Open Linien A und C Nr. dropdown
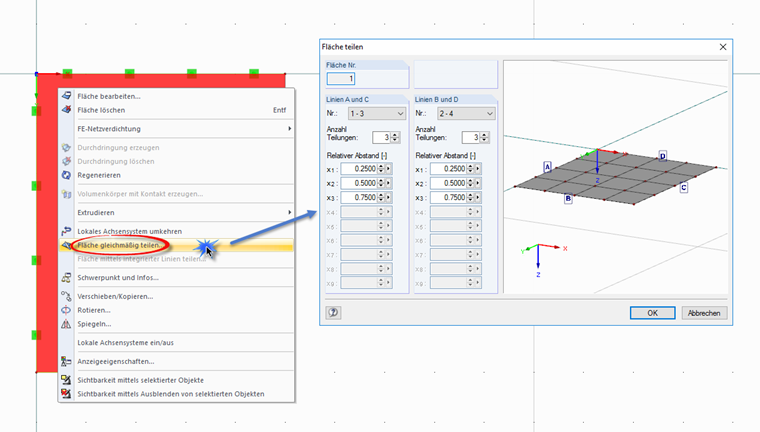The width and height of the screenshot is (760, 432). 377,113
